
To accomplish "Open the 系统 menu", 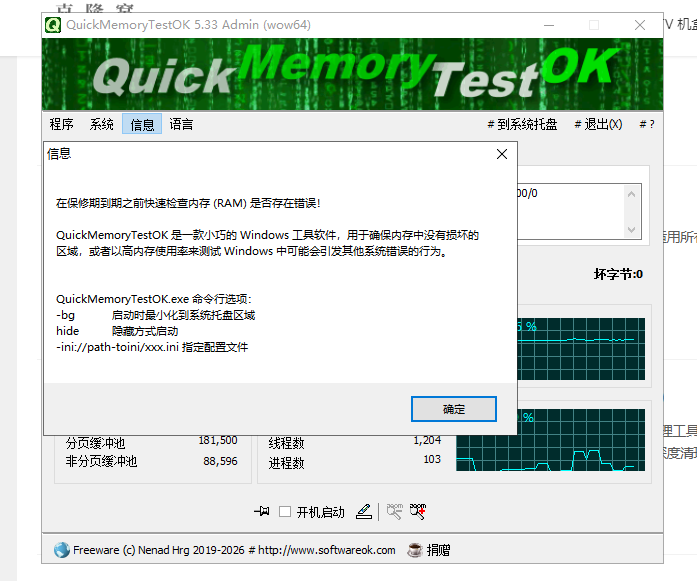I will (x=101, y=124).
